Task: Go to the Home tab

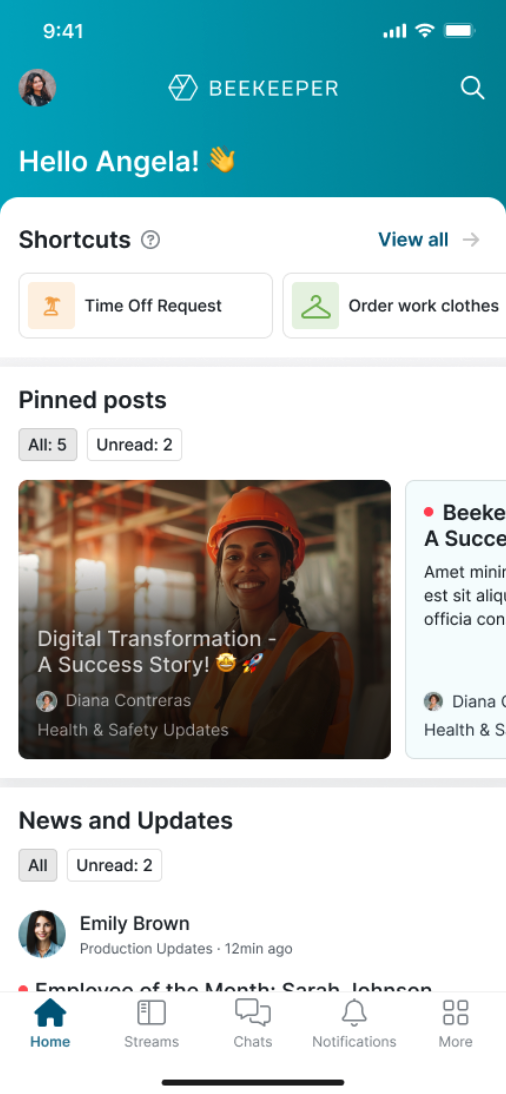Action: click(50, 1023)
